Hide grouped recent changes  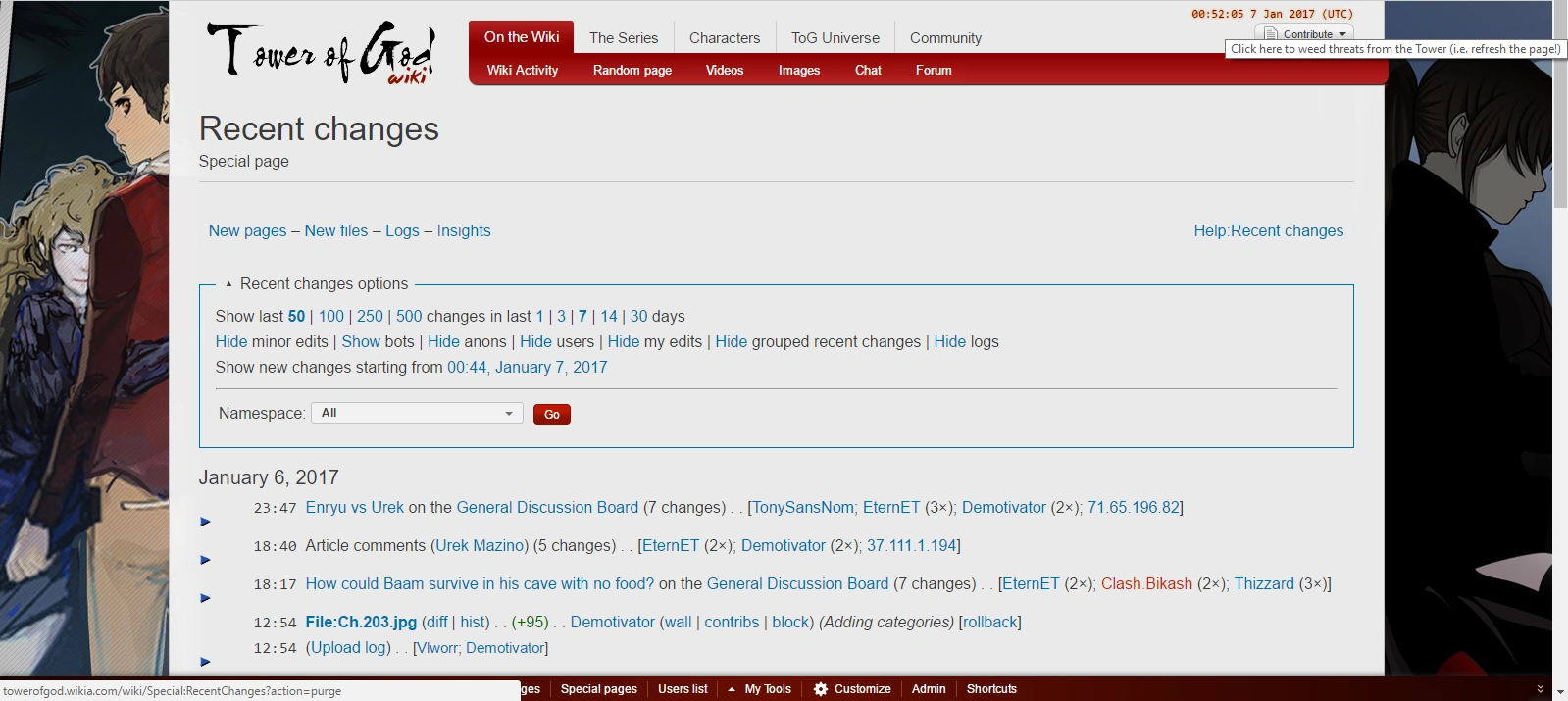(x=731, y=342)
